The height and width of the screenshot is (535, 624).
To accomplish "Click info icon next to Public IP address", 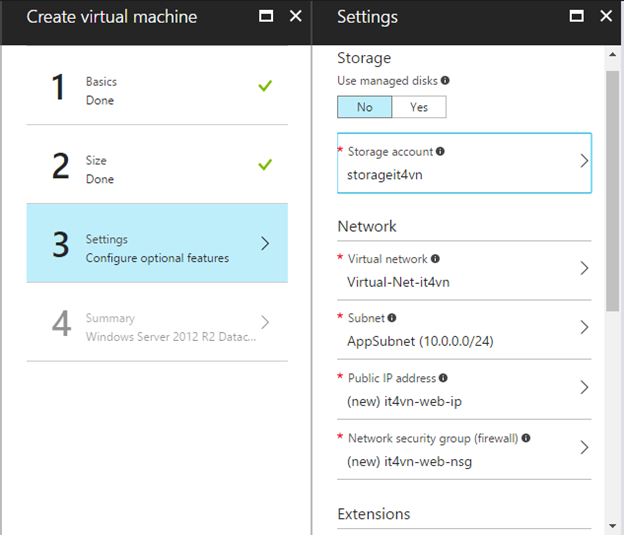I will pyautogui.click(x=443, y=378).
